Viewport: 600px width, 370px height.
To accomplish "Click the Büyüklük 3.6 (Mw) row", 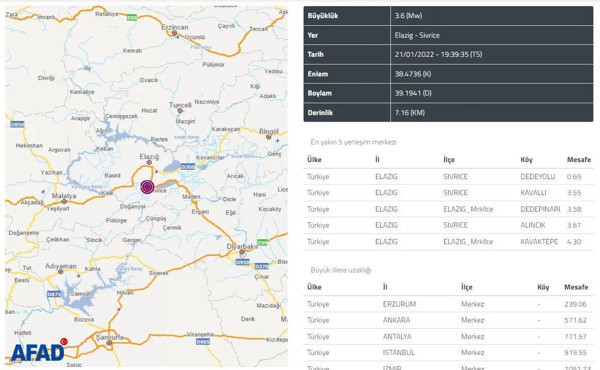I will point(448,16).
